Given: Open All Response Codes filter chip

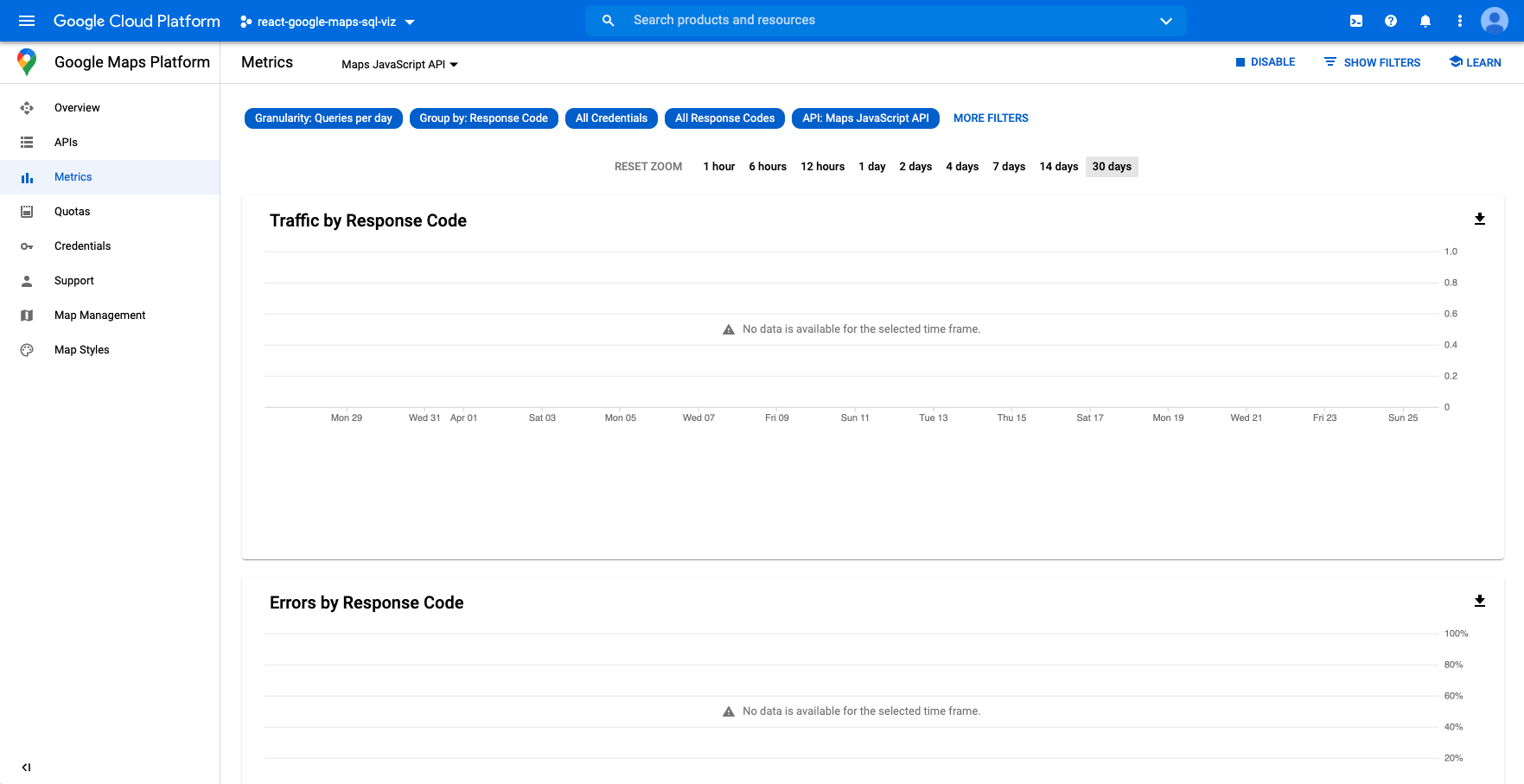Looking at the screenshot, I should (x=724, y=118).
